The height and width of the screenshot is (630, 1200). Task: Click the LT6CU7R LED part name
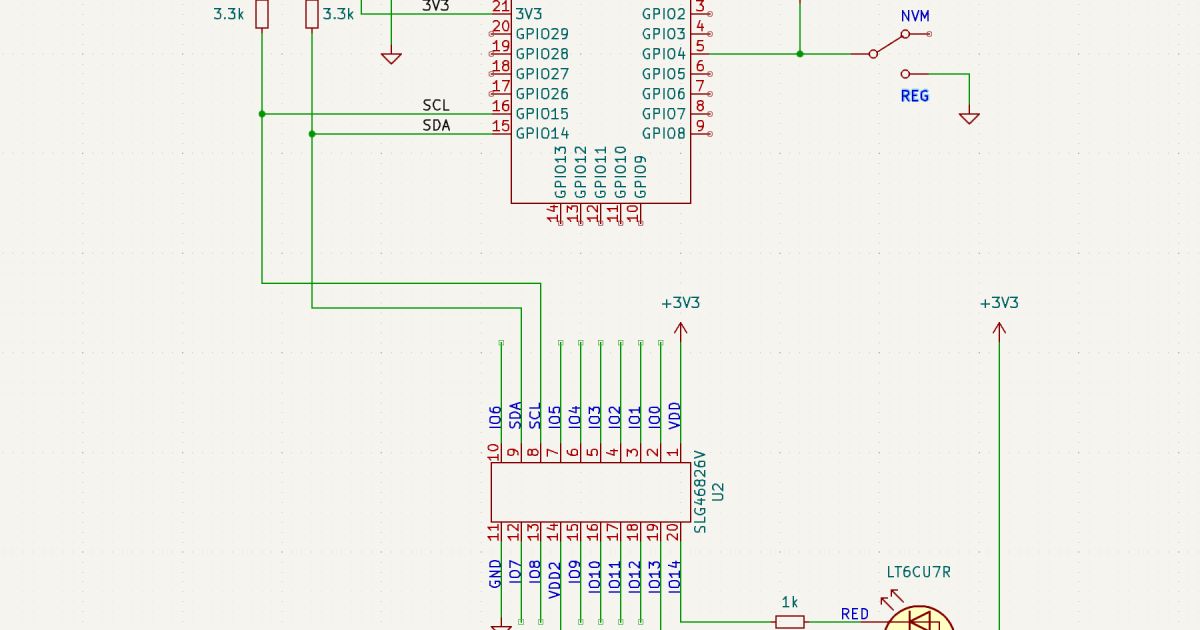point(918,573)
